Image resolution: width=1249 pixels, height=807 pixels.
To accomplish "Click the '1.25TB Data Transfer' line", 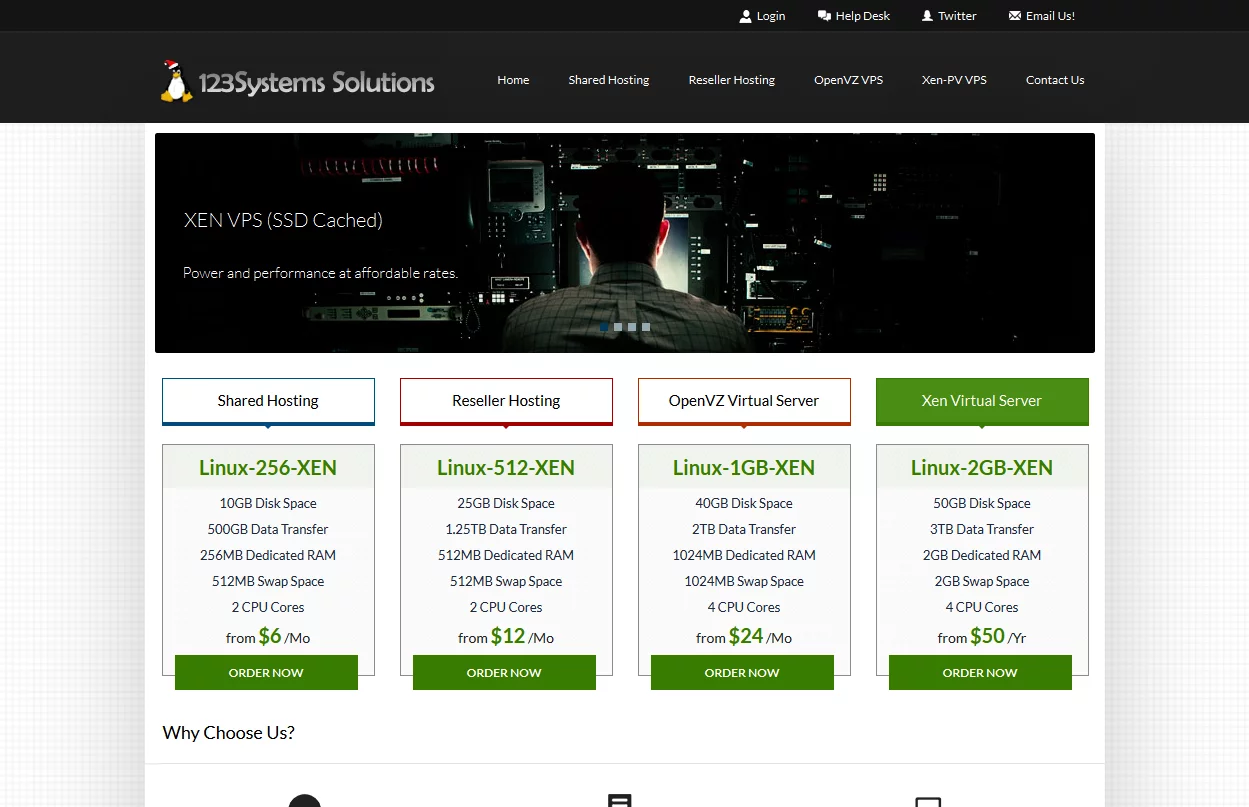I will coord(506,529).
